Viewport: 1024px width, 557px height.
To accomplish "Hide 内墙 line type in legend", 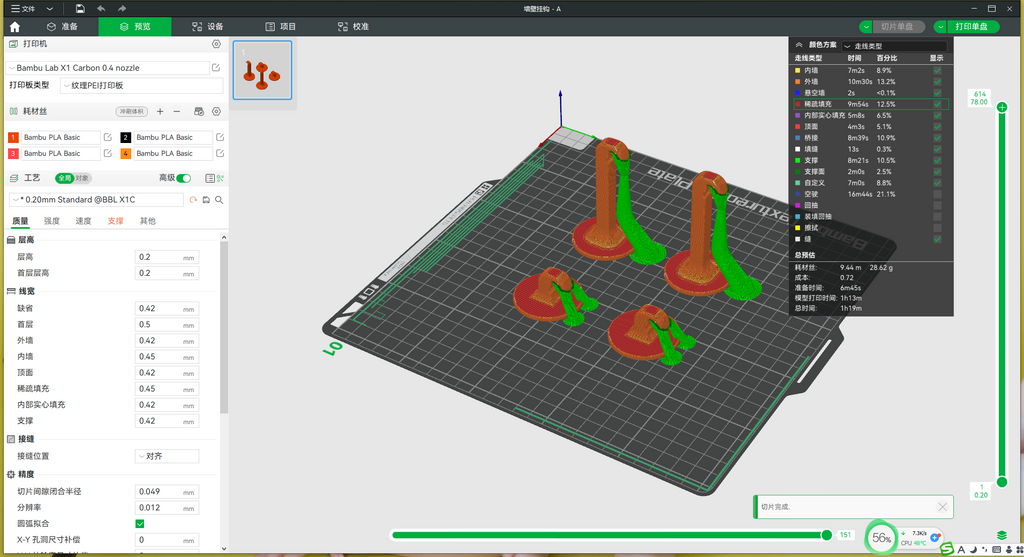I will coord(937,71).
